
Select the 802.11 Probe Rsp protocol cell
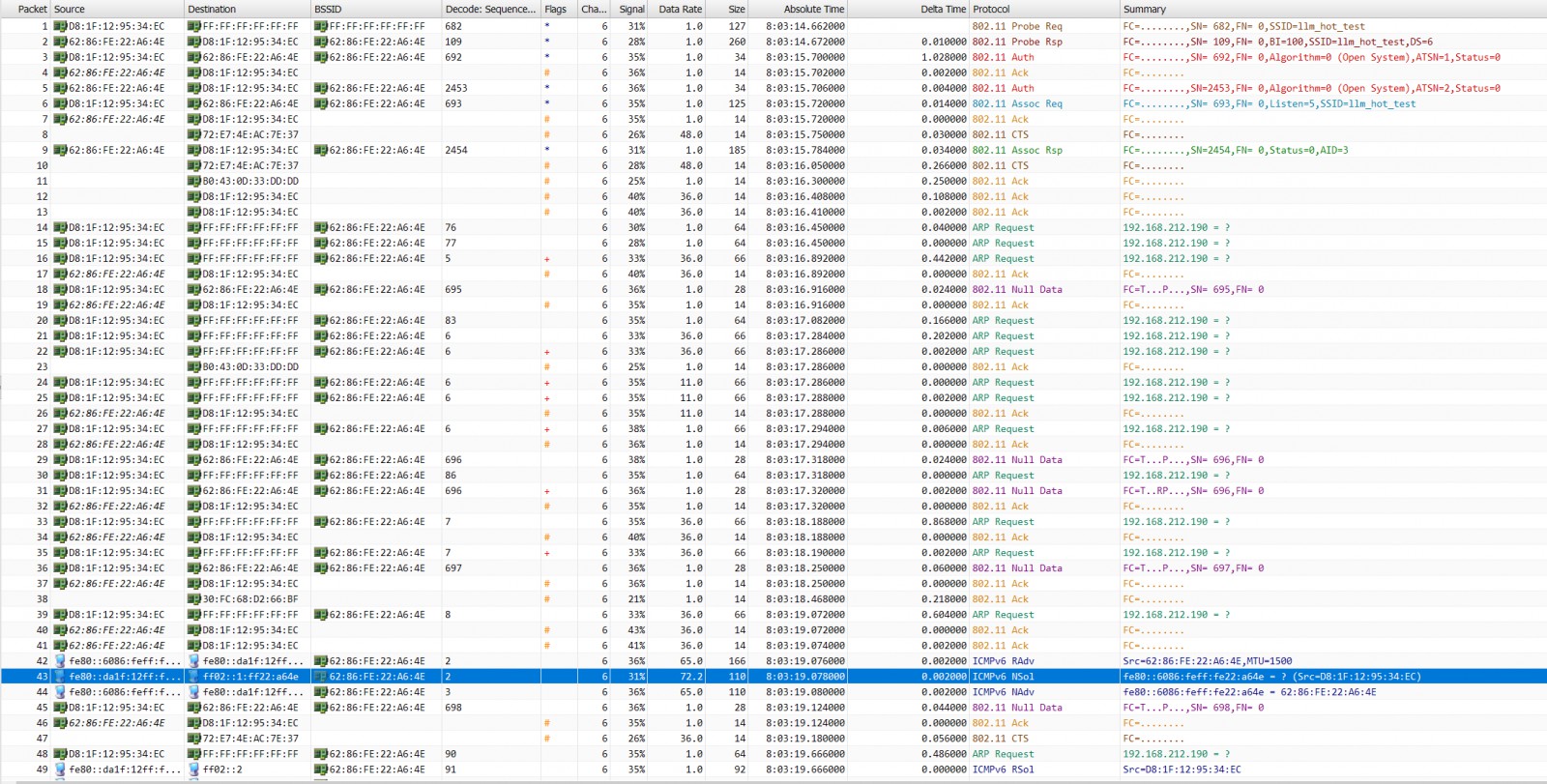pyautogui.click(x=1016, y=43)
